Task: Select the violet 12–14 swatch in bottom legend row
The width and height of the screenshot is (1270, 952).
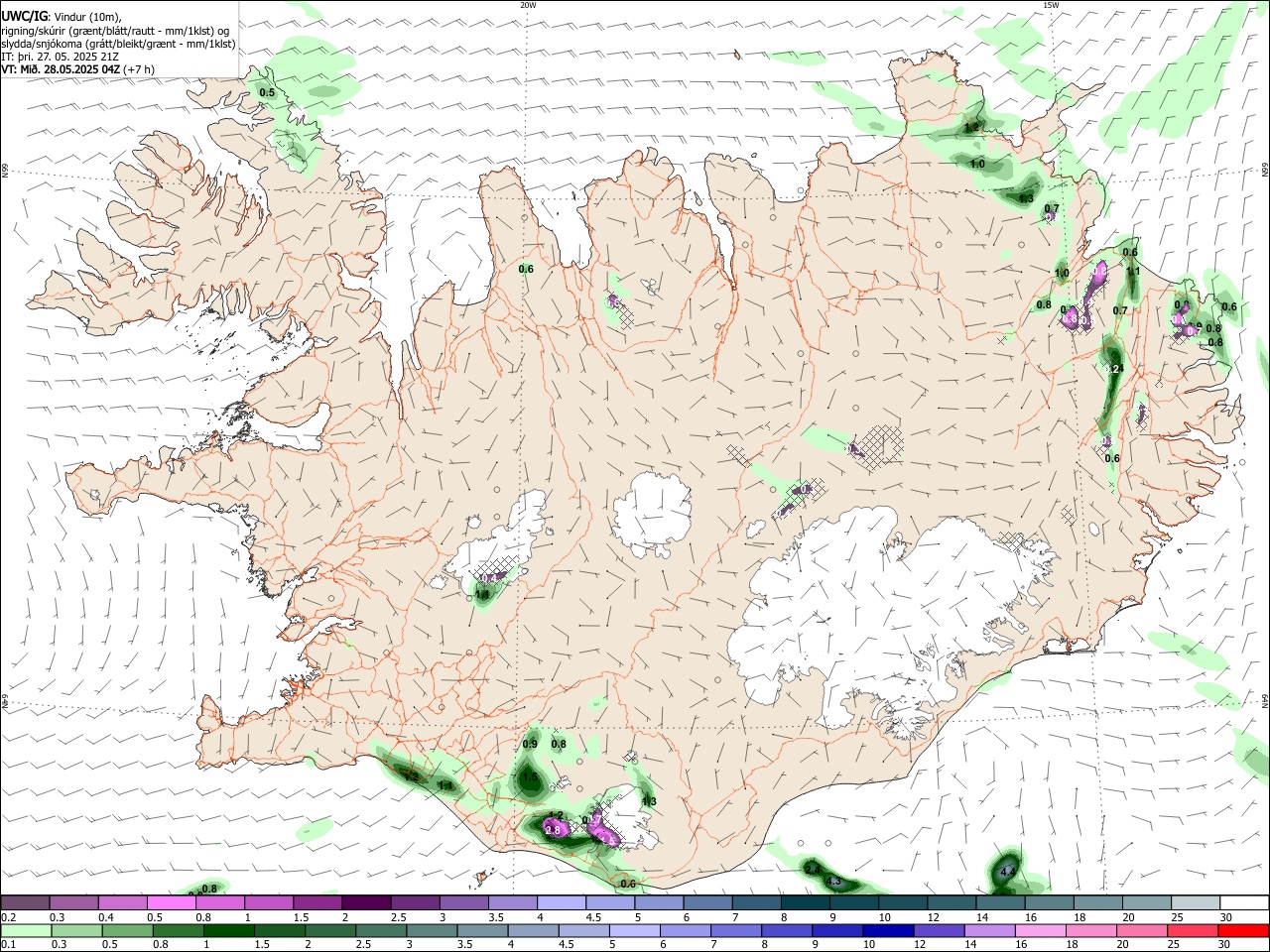Action: click(x=939, y=930)
